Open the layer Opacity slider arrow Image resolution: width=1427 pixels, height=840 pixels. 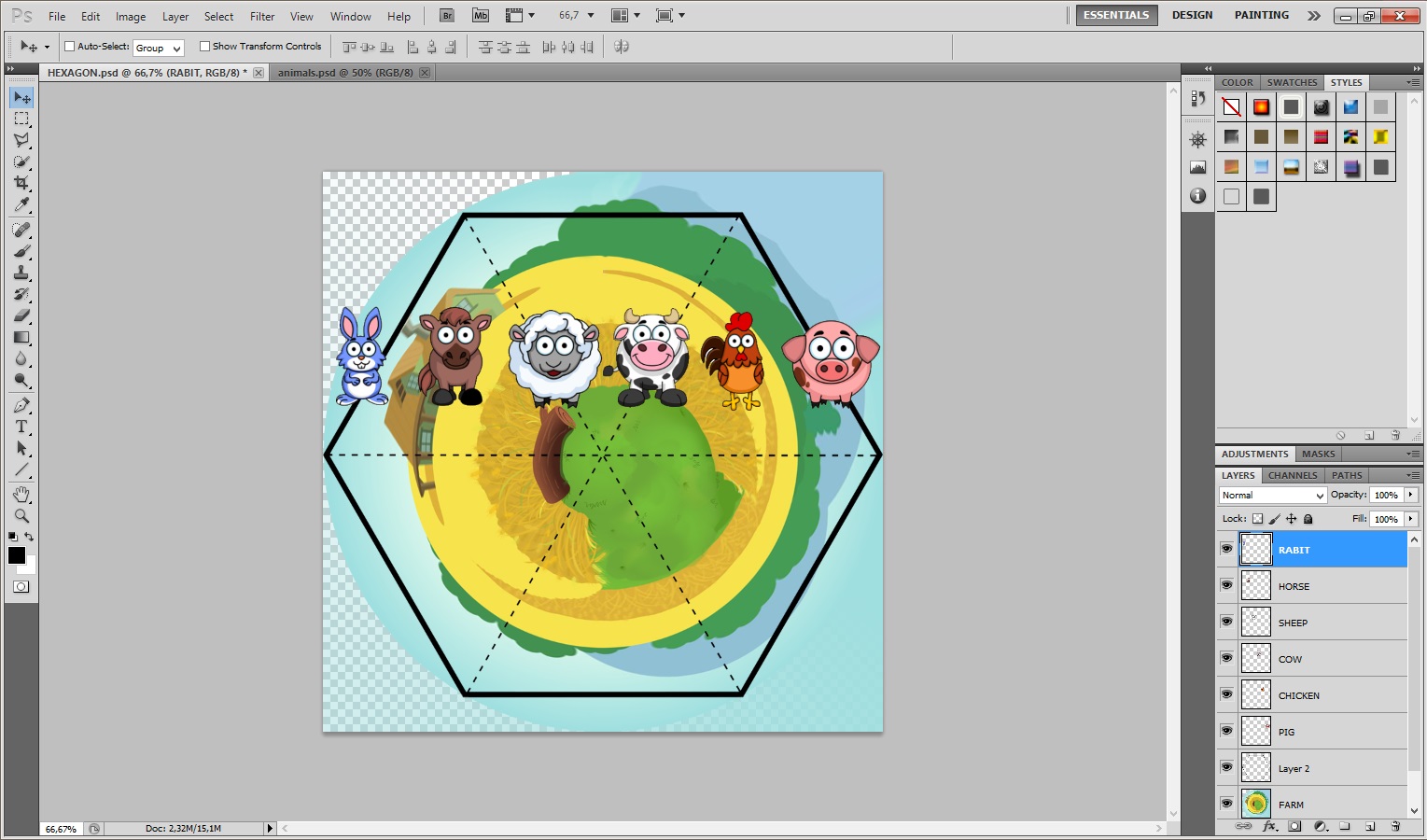click(x=1411, y=496)
